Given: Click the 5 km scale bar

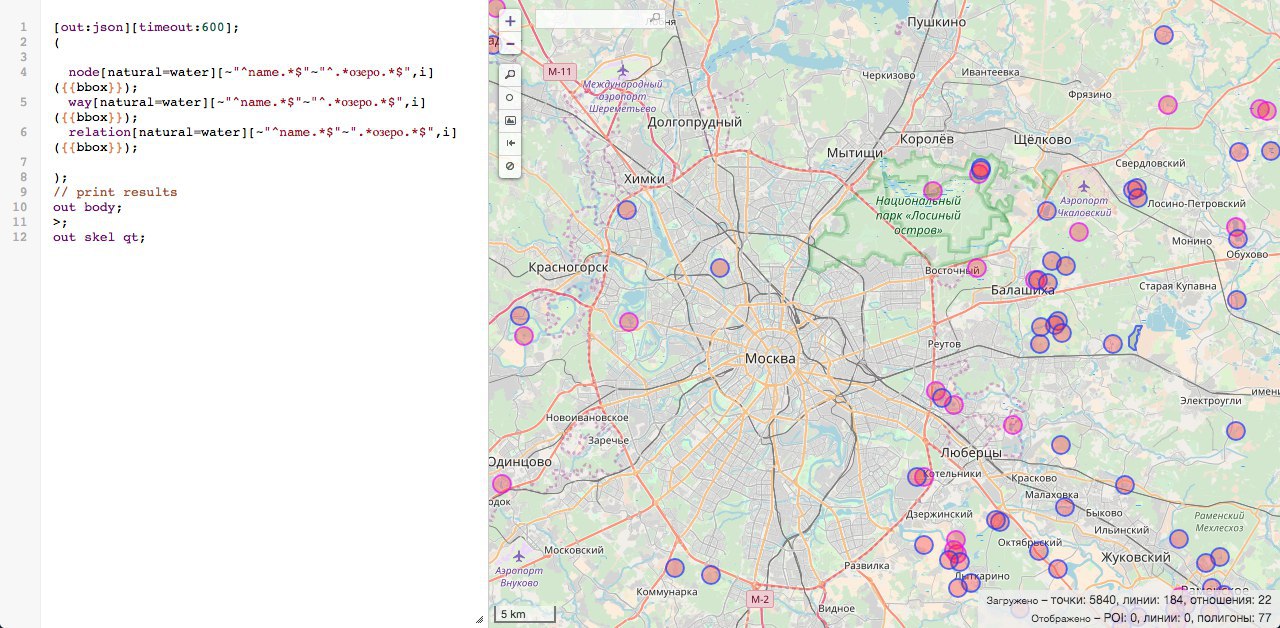Looking at the screenshot, I should coord(524,614).
